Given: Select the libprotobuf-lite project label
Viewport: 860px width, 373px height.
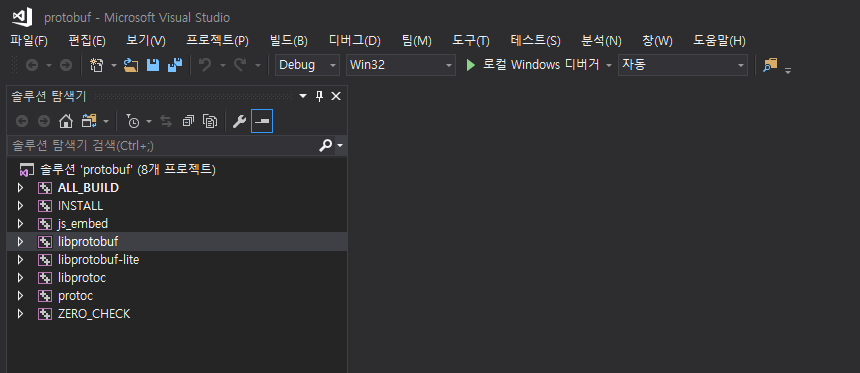Looking at the screenshot, I should (x=98, y=259).
